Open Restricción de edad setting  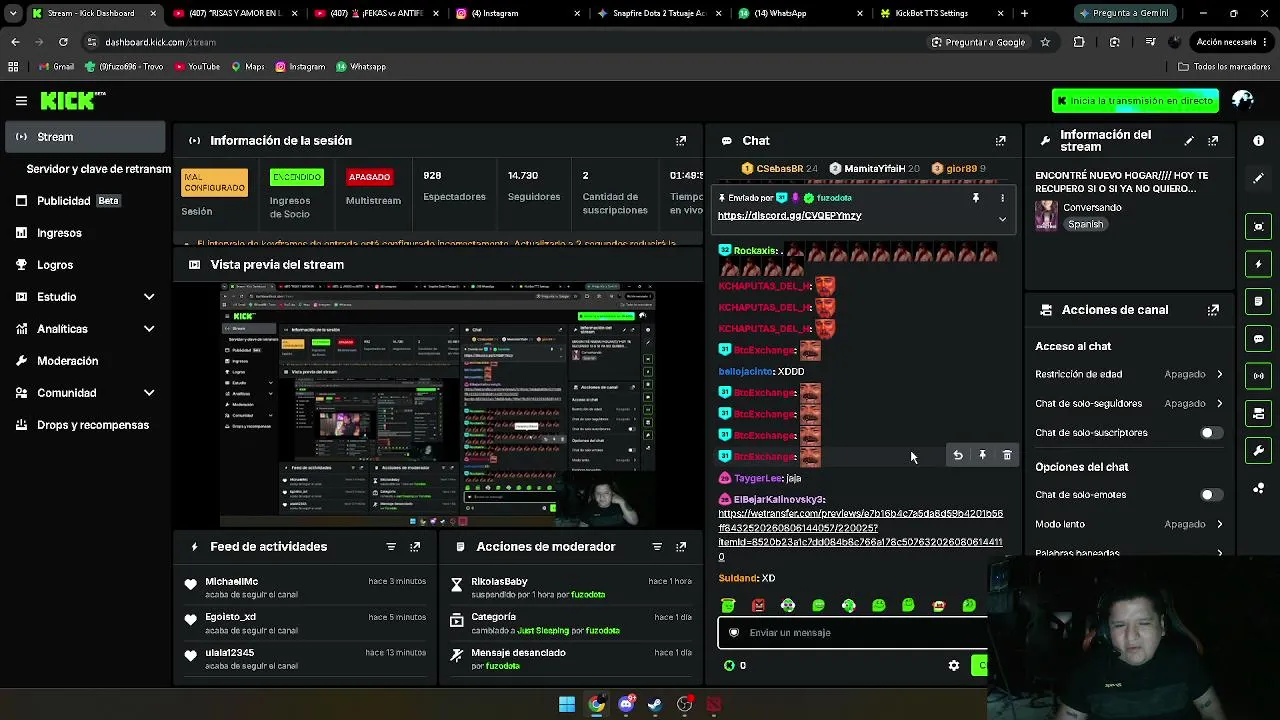tap(1129, 374)
